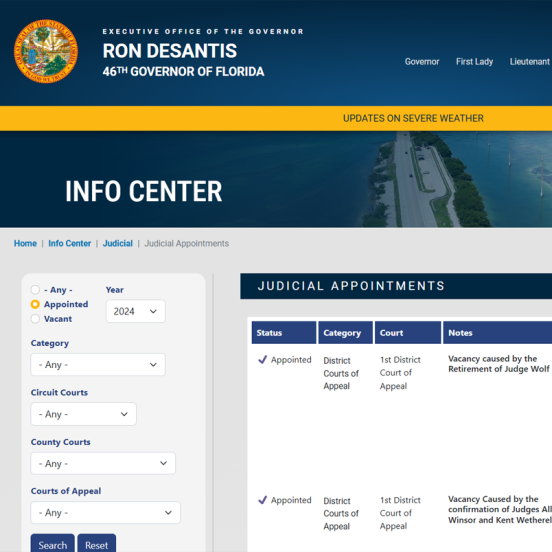Click the Judicial Appointments section heading
The image size is (552, 552).
click(351, 286)
